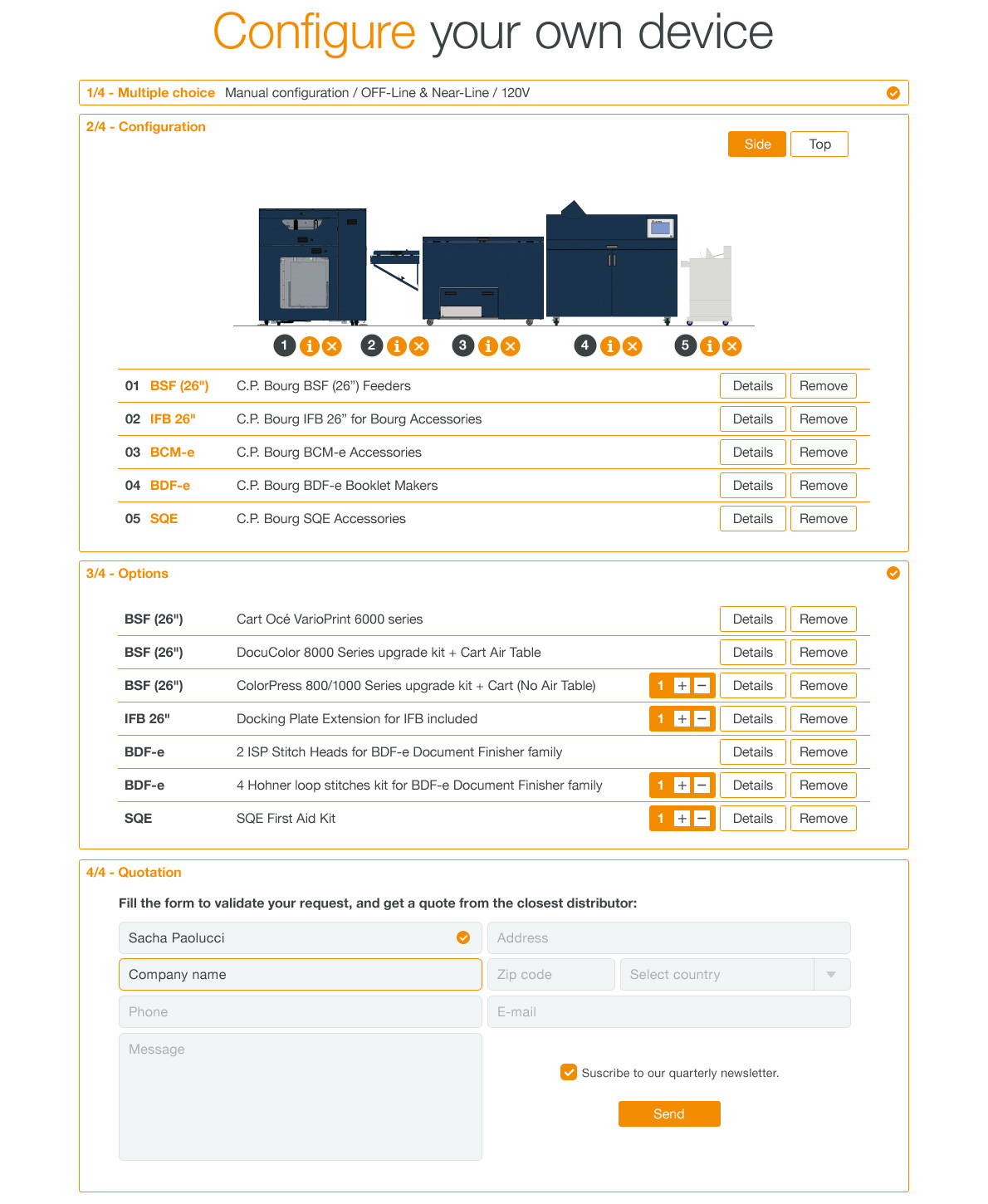Decrease quantity of ColorPress 800/1000 upgrade kit
This screenshot has height=1204, width=988.
point(702,686)
